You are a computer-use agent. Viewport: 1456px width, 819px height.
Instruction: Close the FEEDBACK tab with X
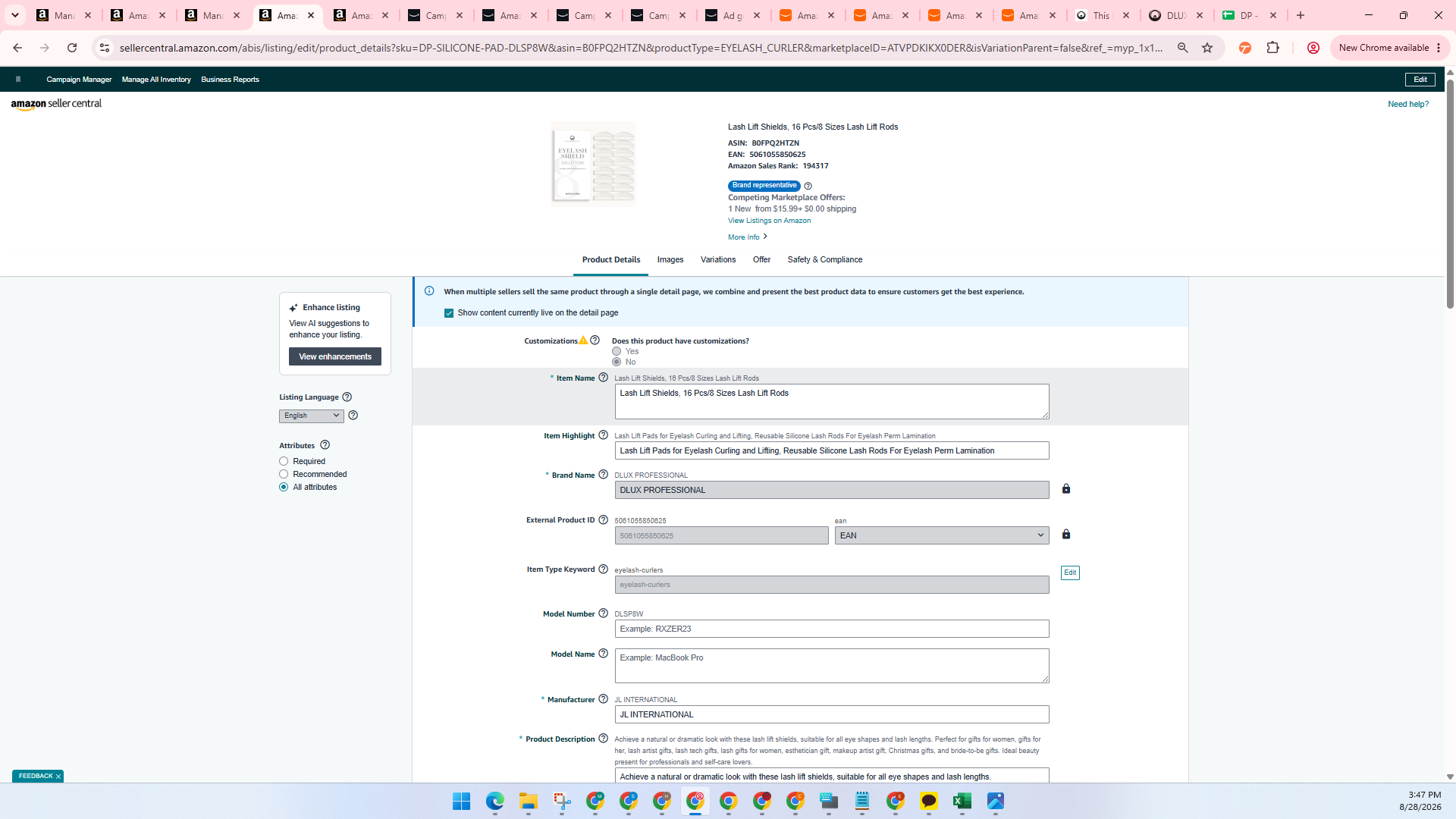click(x=58, y=777)
